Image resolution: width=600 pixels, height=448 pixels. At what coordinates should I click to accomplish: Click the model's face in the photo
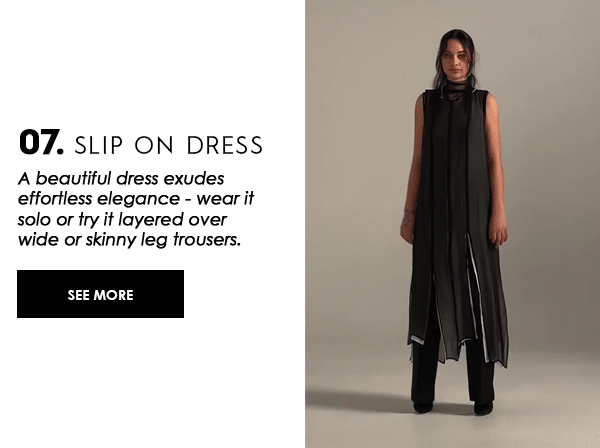(455, 61)
